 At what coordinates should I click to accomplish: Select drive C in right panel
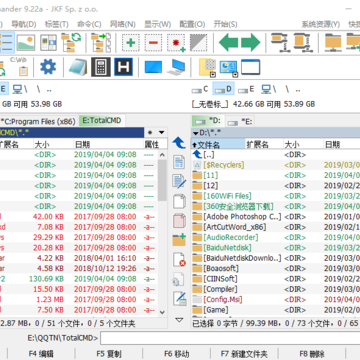click(200, 89)
